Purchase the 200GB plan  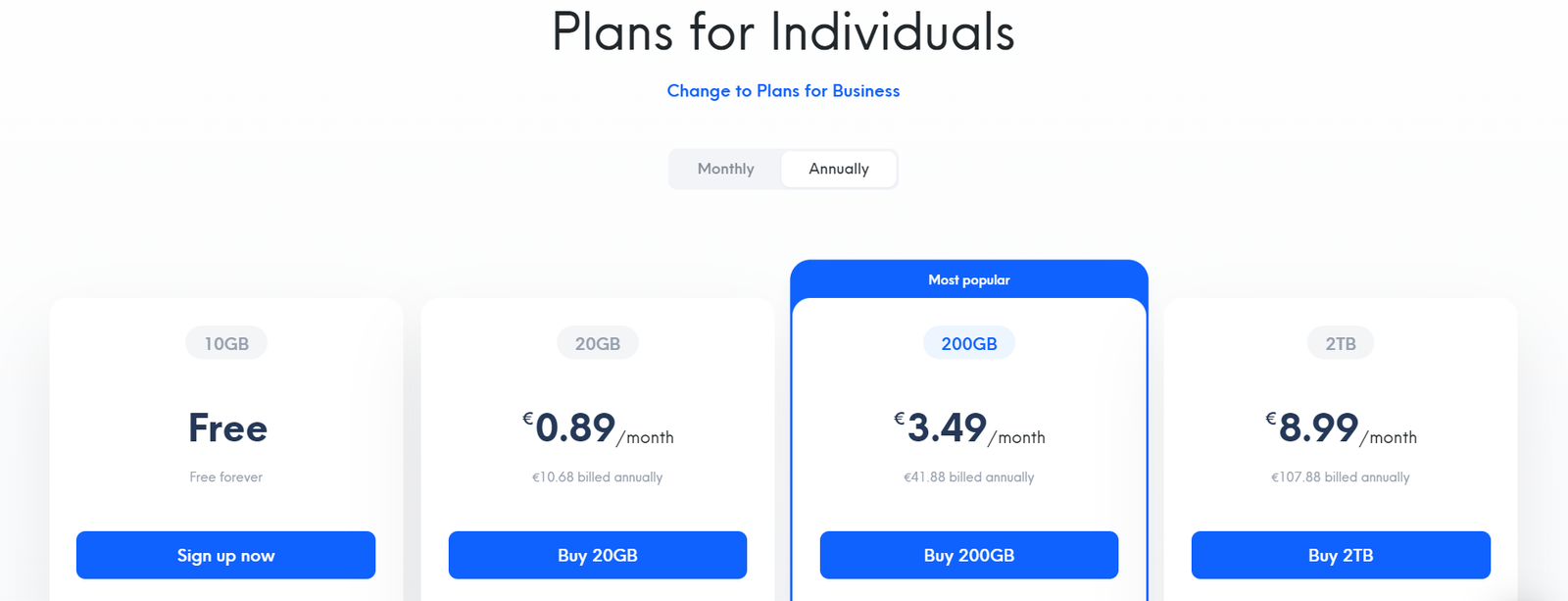(969, 555)
